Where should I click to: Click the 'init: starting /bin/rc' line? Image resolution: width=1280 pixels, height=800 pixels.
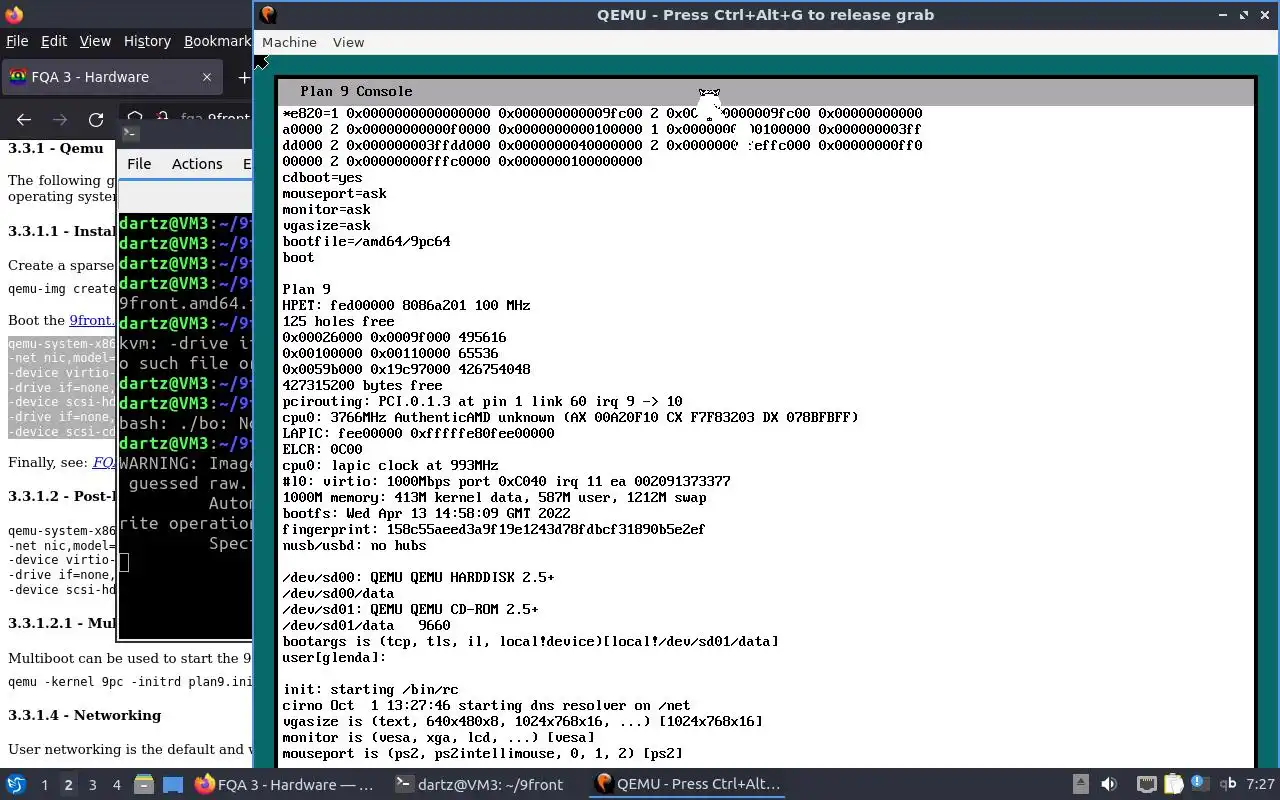(x=370, y=689)
